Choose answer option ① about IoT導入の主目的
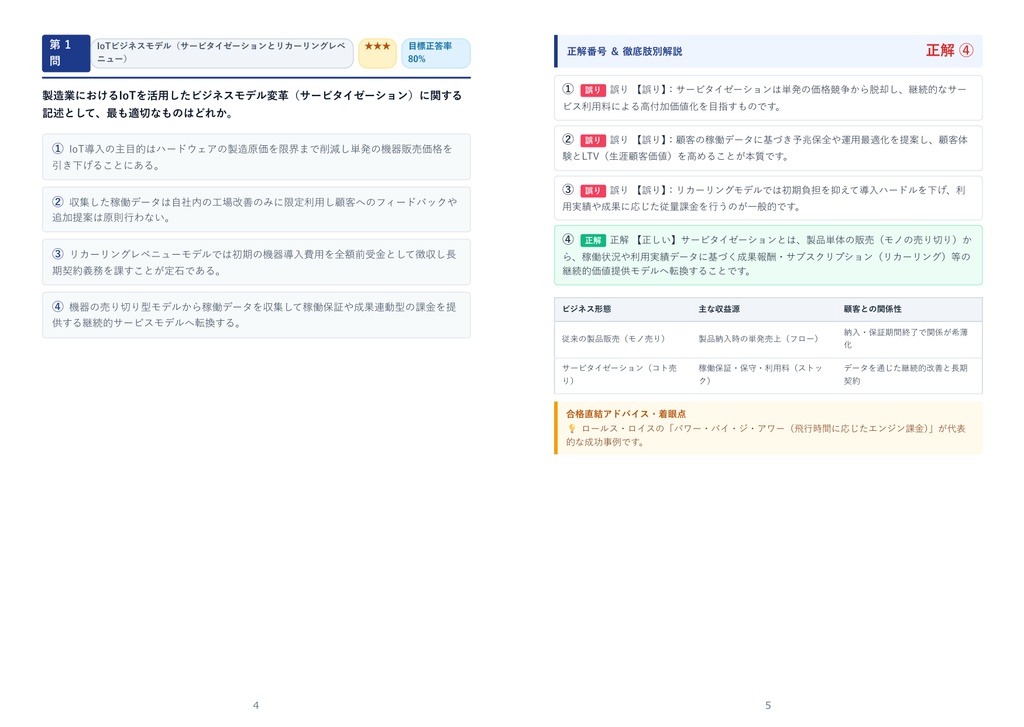Viewport: 1024px width, 727px height. (x=256, y=157)
